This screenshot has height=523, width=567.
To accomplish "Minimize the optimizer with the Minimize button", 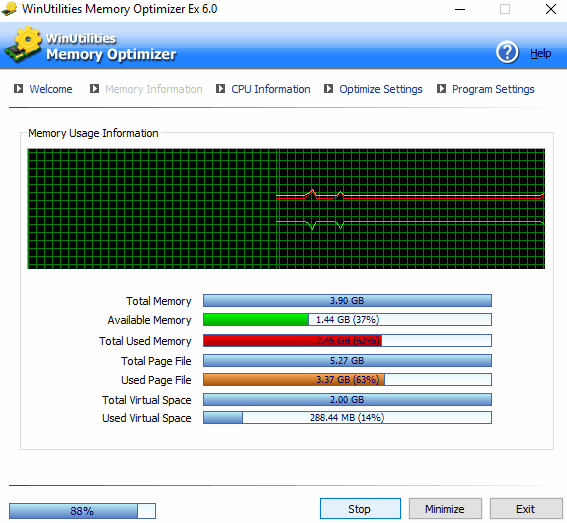I will tap(445, 509).
